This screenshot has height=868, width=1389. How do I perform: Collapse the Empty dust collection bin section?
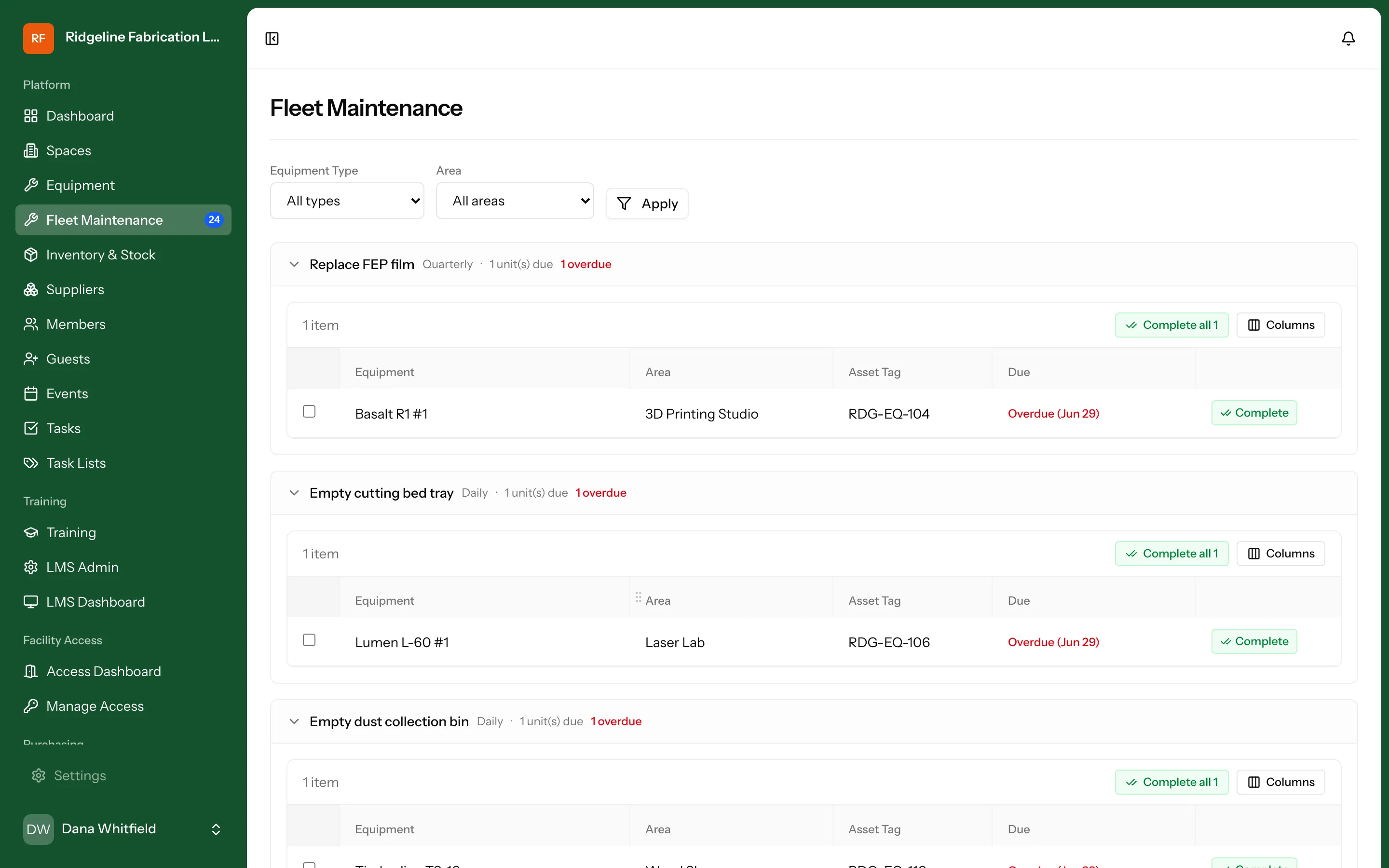point(295,721)
